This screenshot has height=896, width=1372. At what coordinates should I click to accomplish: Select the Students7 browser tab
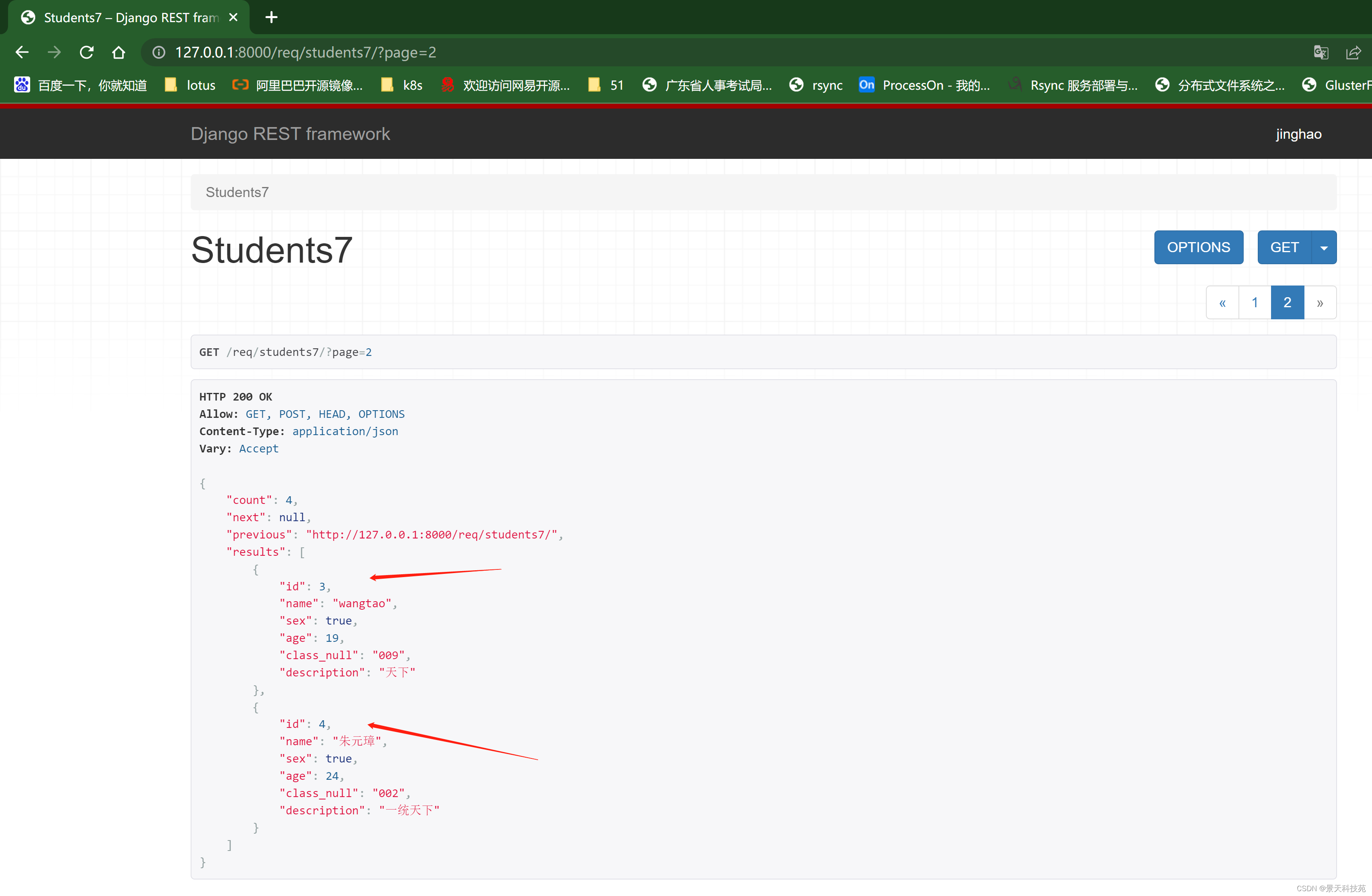pos(130,17)
